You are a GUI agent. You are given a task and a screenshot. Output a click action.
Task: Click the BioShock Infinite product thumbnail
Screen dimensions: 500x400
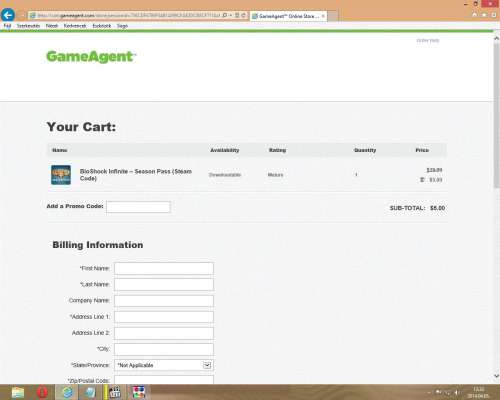(x=61, y=175)
